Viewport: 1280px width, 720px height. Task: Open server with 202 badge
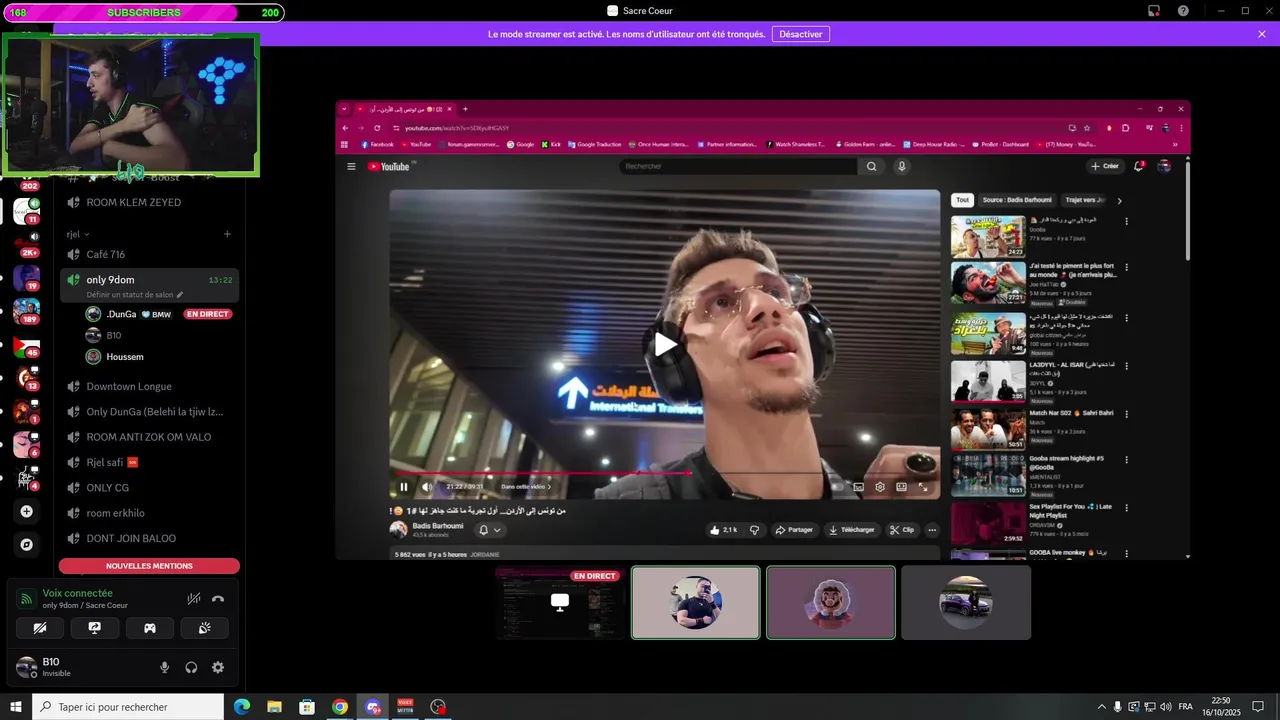[28, 184]
